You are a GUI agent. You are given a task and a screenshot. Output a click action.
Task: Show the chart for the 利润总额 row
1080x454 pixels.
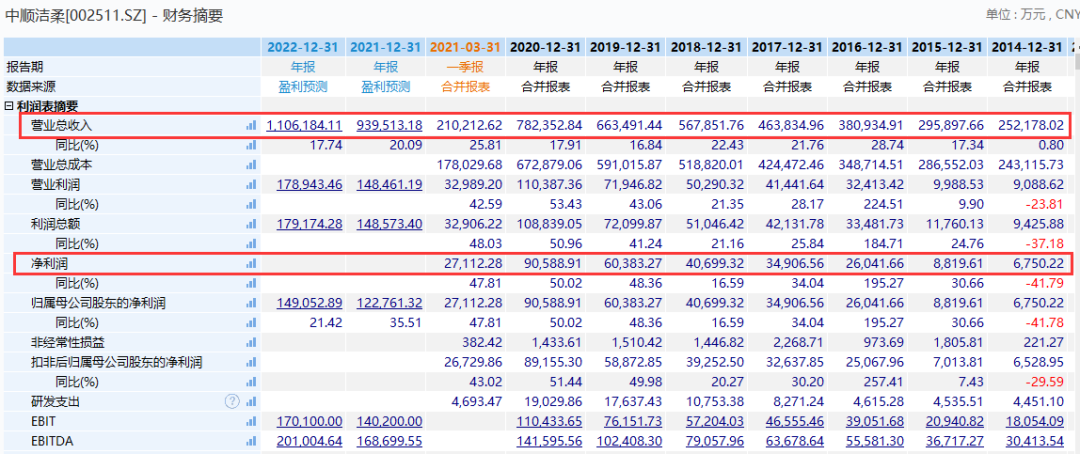251,224
